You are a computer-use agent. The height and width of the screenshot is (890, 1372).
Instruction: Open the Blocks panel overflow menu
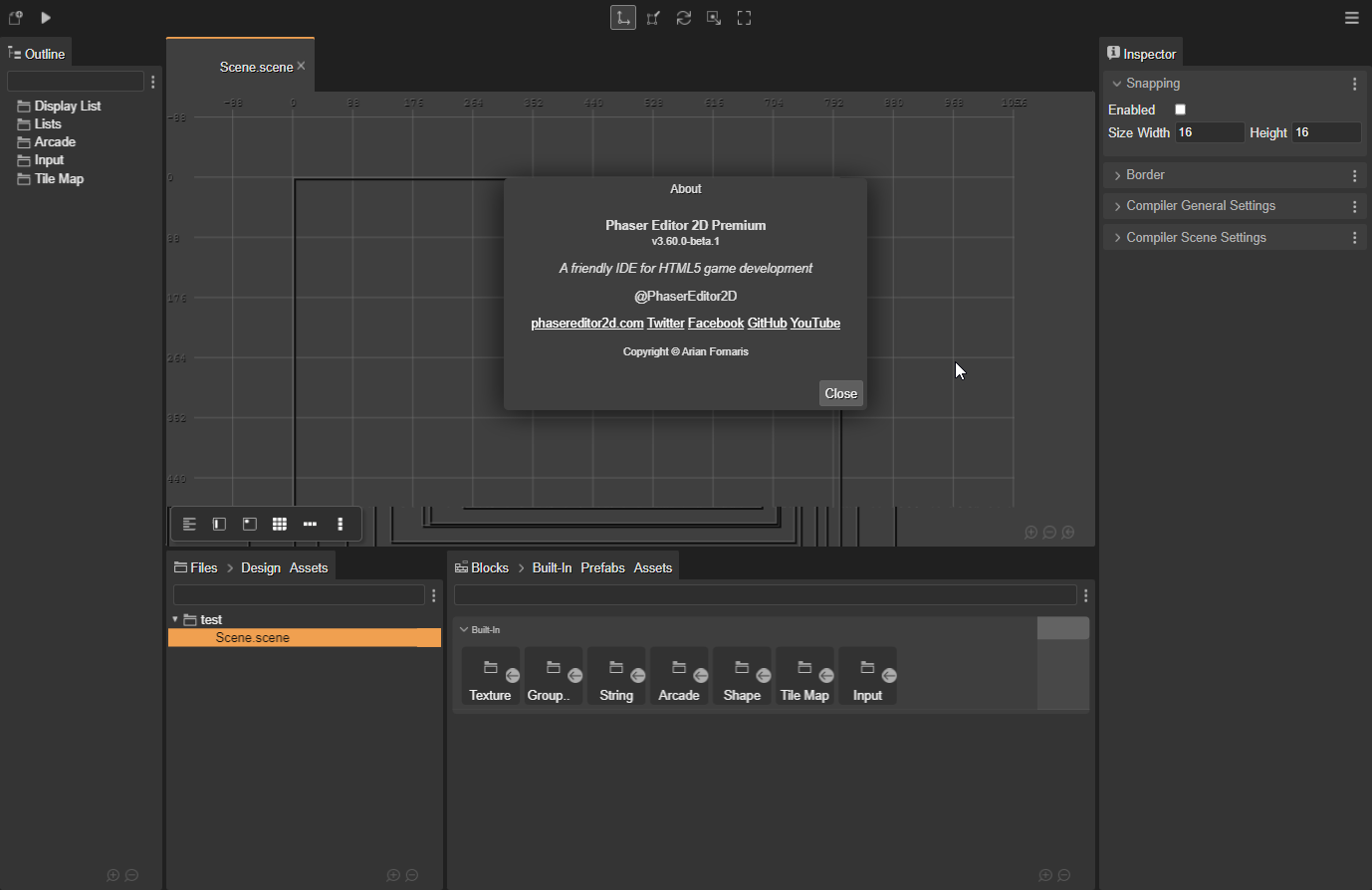click(x=1084, y=594)
